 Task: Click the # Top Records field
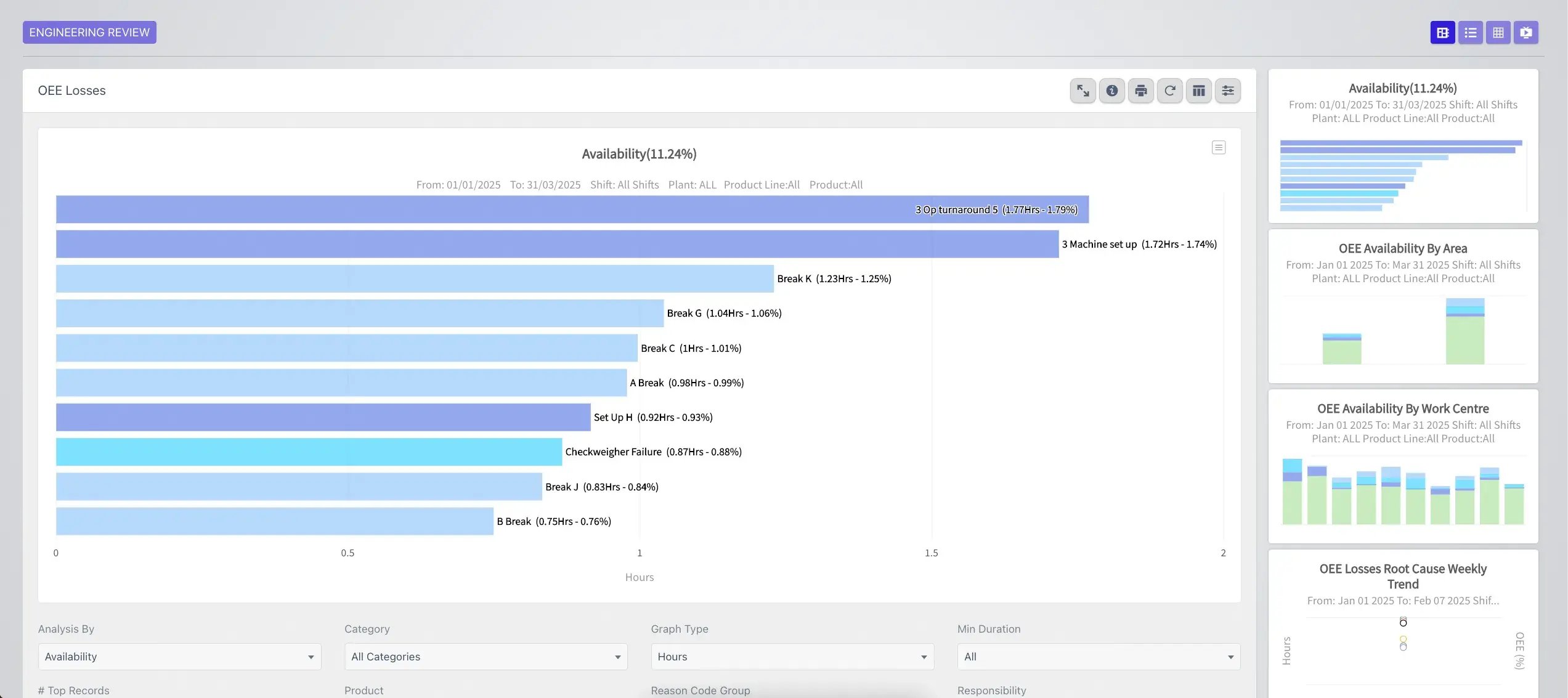click(x=73, y=690)
